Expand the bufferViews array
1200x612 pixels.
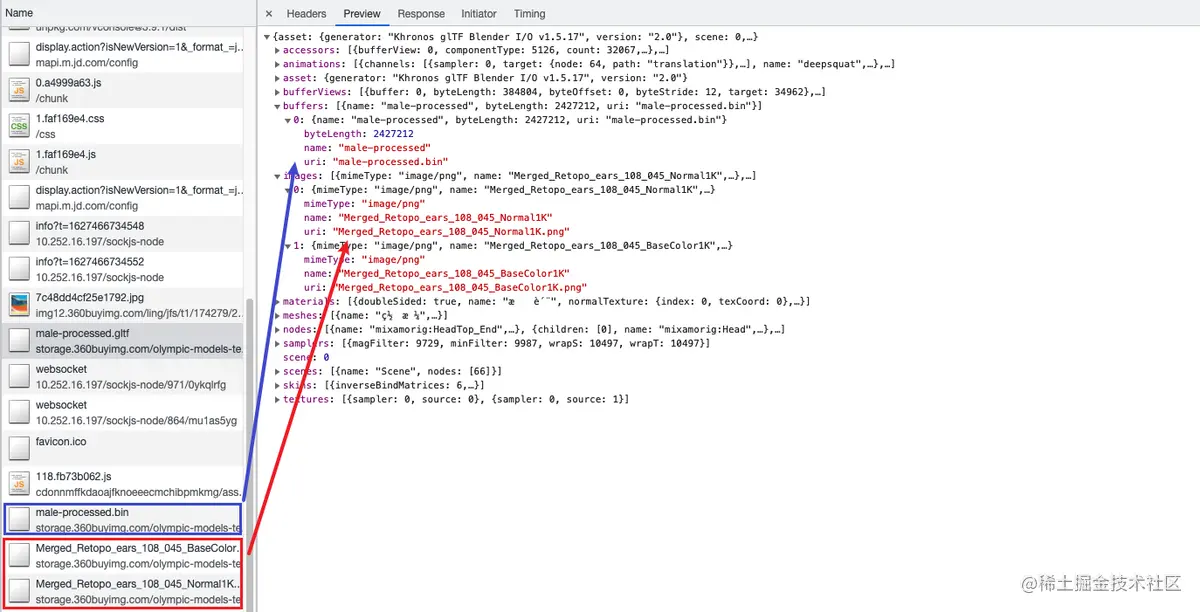pyautogui.click(x=278, y=92)
